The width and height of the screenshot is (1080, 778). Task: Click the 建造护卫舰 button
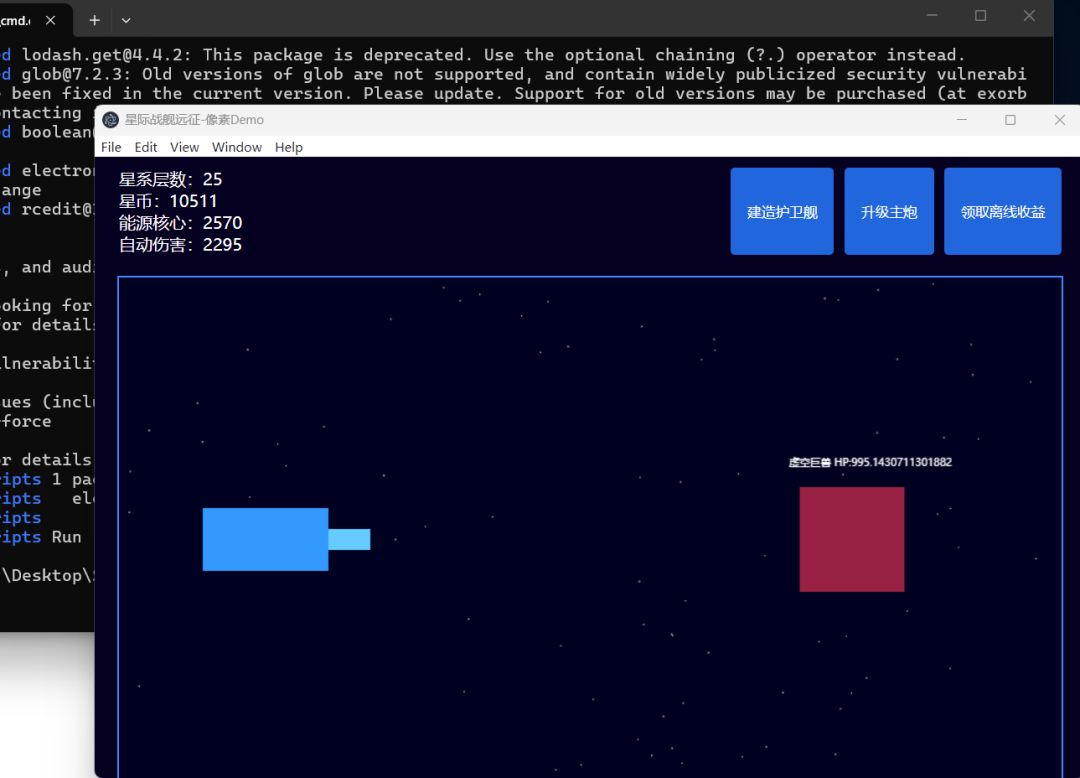[x=782, y=211]
